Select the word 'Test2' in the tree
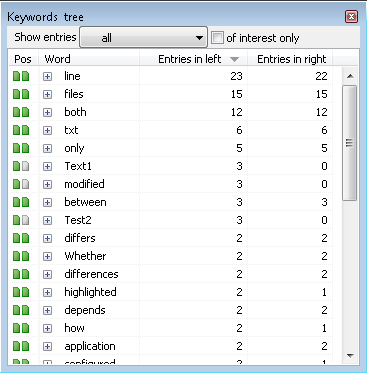This screenshot has width=367, height=373. 78,220
